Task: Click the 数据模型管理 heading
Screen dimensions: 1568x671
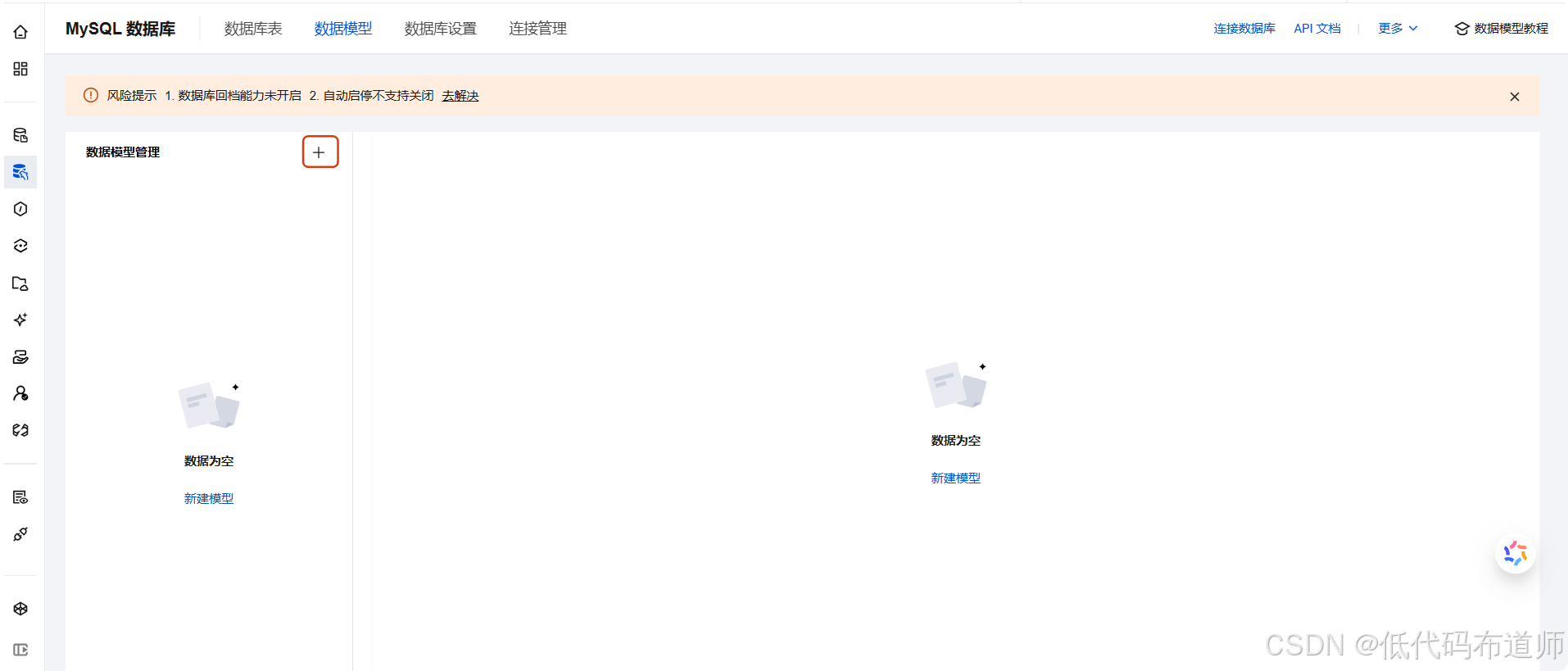Action: (x=123, y=152)
